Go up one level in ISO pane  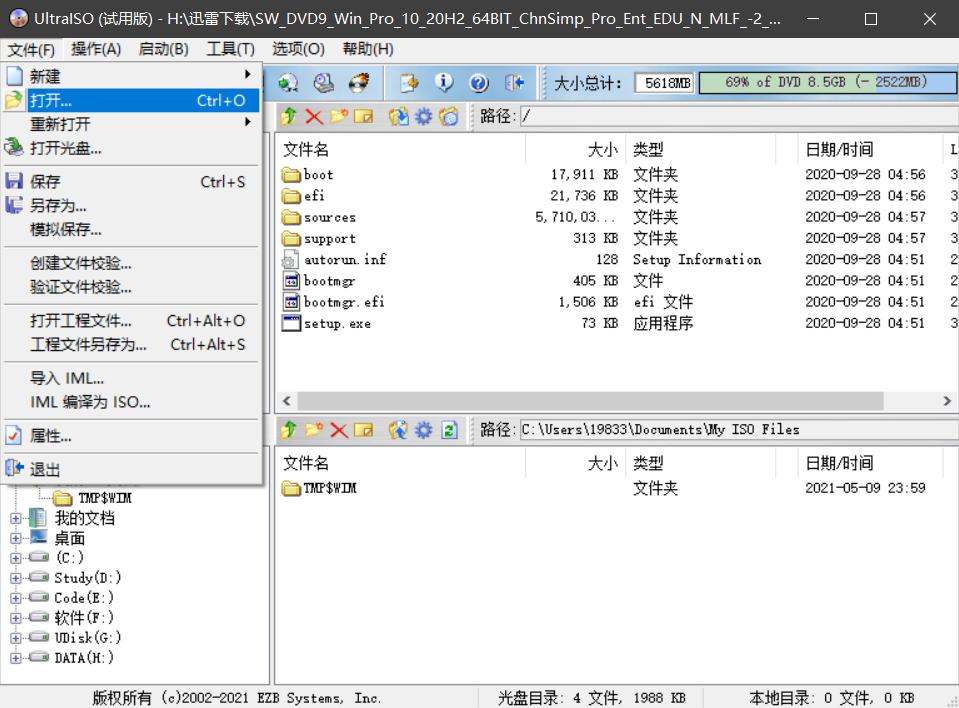tap(289, 116)
